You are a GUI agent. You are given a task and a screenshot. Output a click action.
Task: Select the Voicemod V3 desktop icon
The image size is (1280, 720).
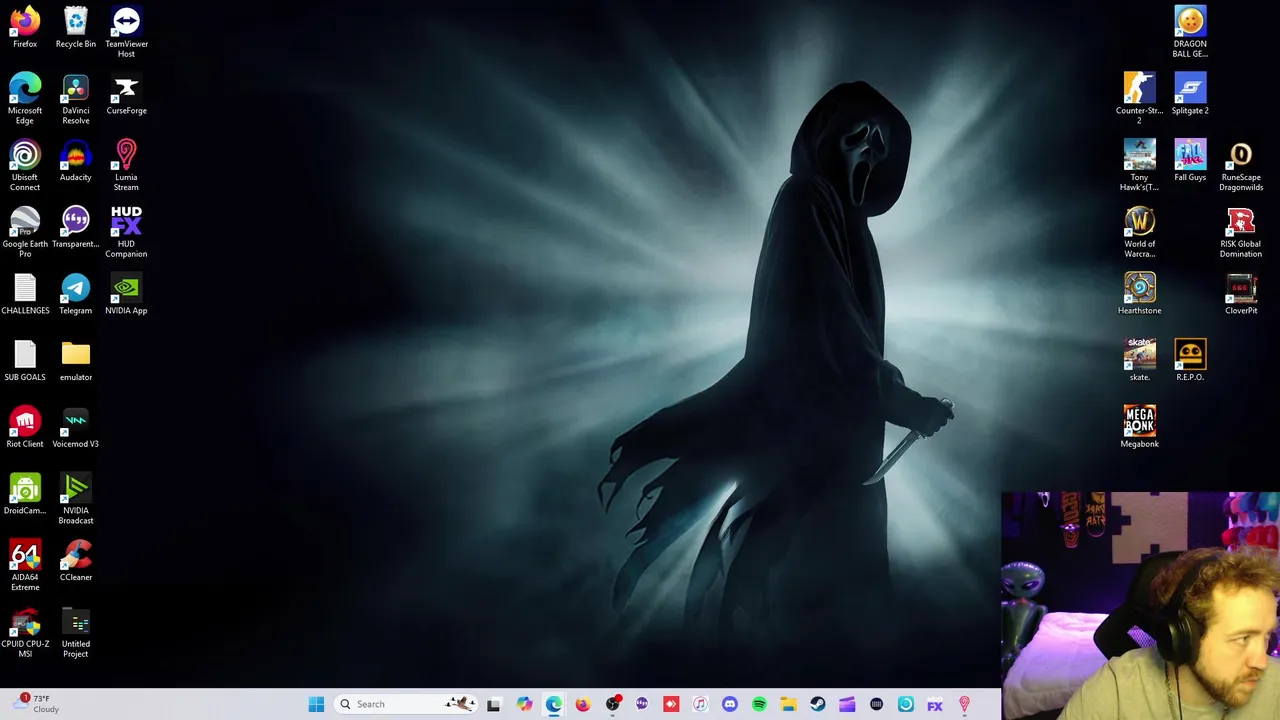[76, 428]
